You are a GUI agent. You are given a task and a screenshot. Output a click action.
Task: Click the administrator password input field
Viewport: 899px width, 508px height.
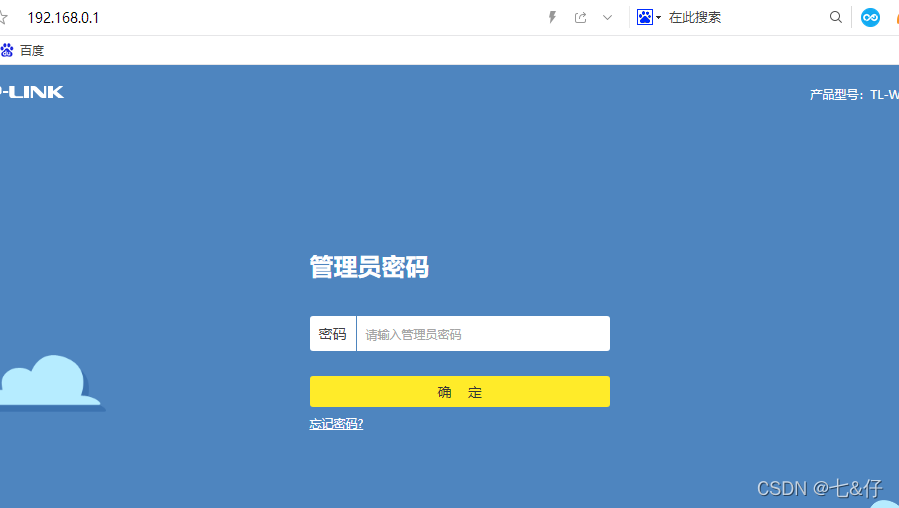[x=483, y=334]
